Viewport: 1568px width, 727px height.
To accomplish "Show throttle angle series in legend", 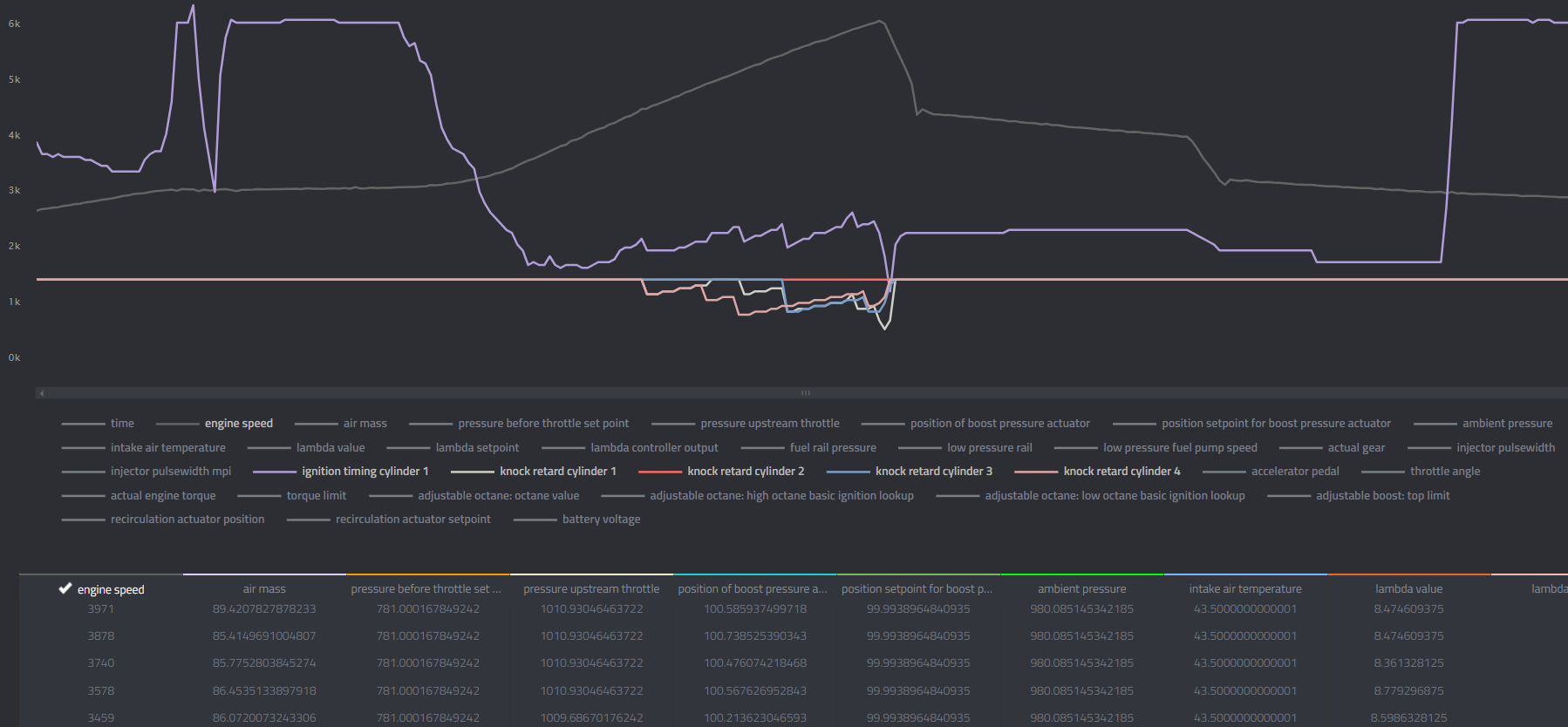I will click(1444, 472).
